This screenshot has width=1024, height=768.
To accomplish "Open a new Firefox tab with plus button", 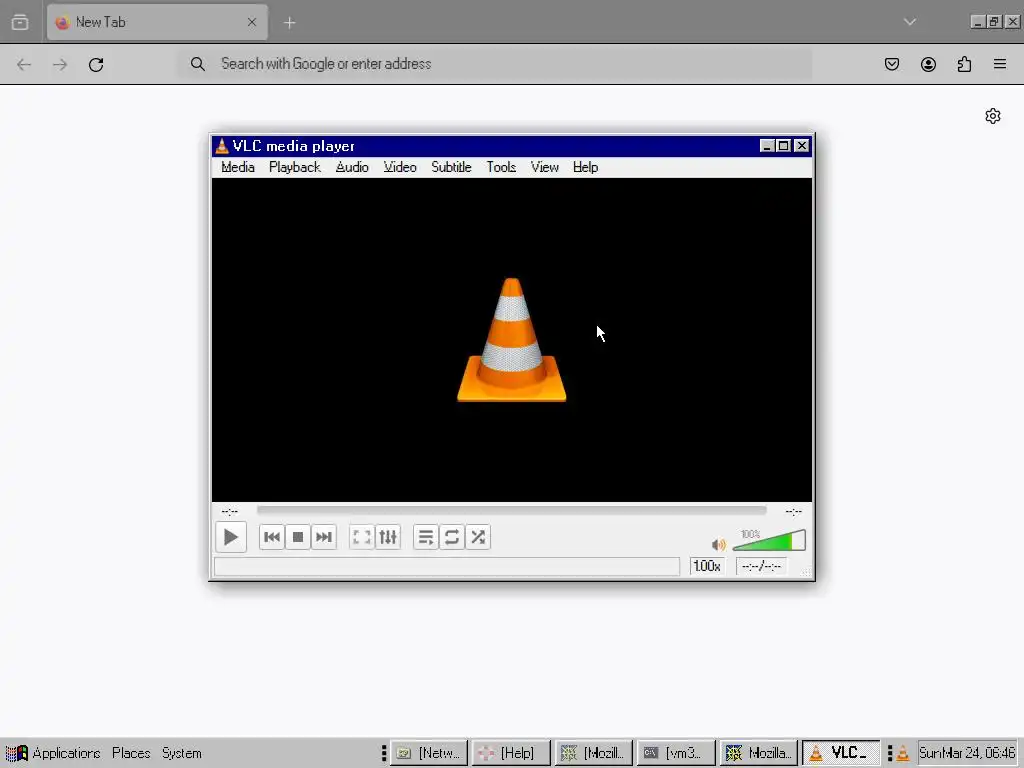I will (289, 23).
